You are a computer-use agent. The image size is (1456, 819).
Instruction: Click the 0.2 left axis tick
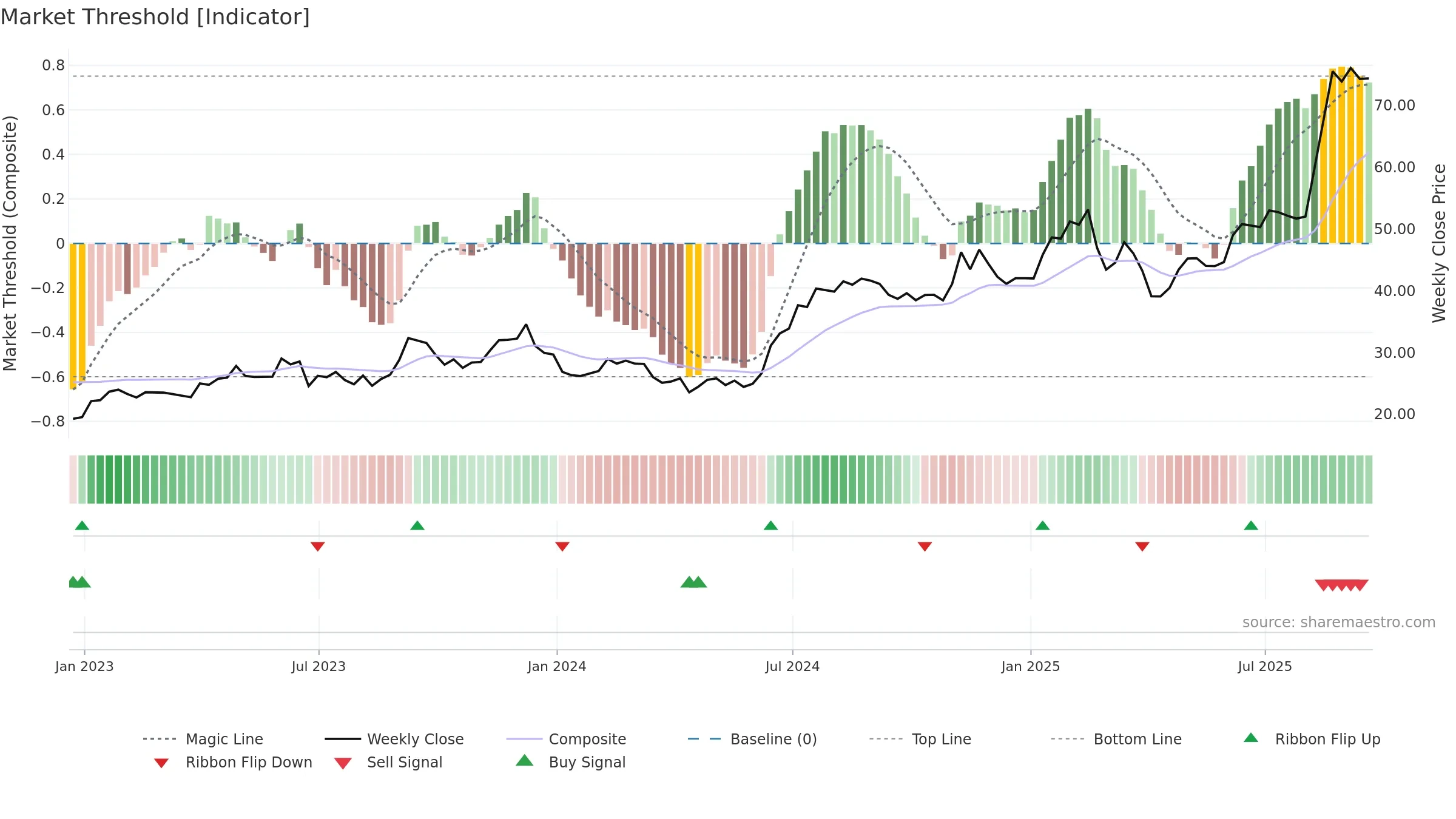tap(53, 199)
